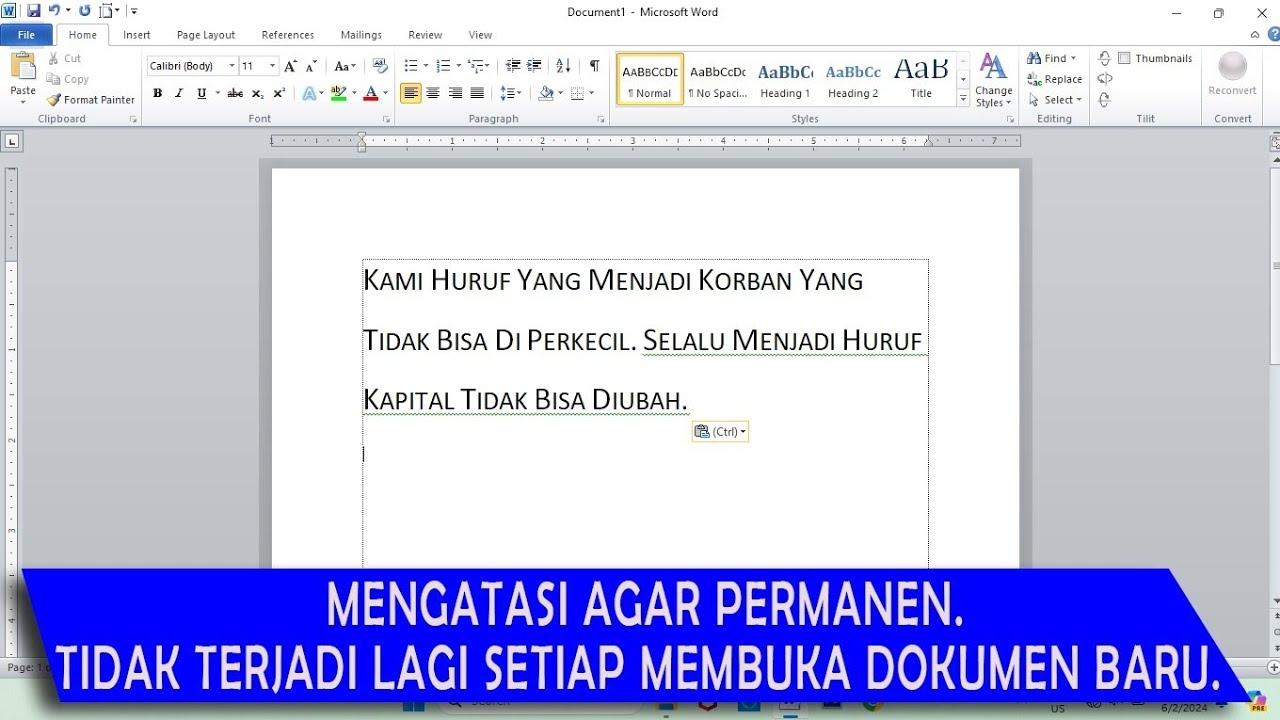Clear all formatting from text
The height and width of the screenshot is (720, 1280).
coord(380,66)
